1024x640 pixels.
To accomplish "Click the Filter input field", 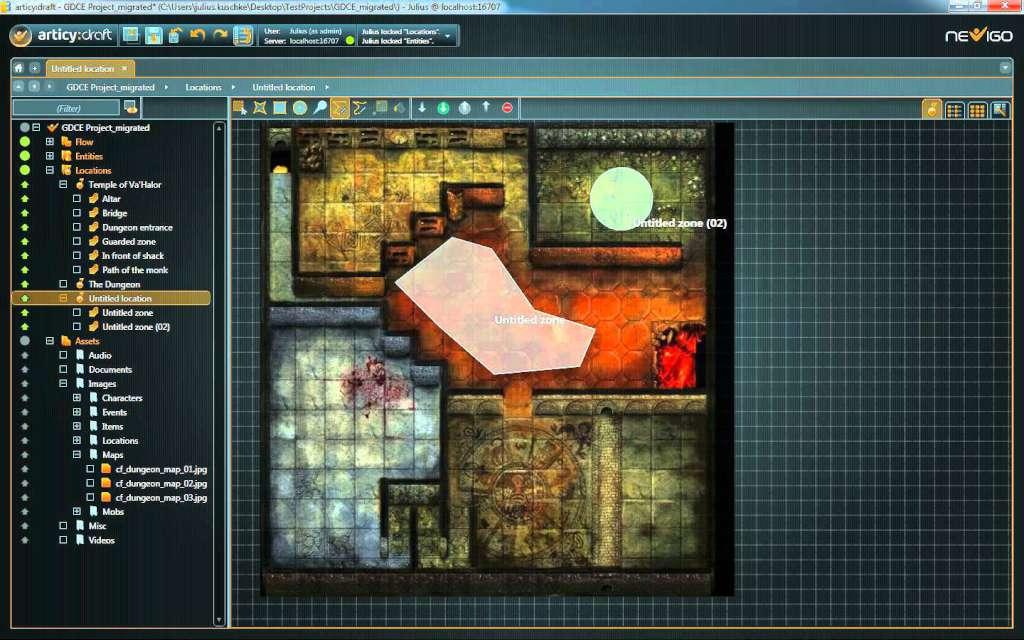I will click(x=66, y=108).
